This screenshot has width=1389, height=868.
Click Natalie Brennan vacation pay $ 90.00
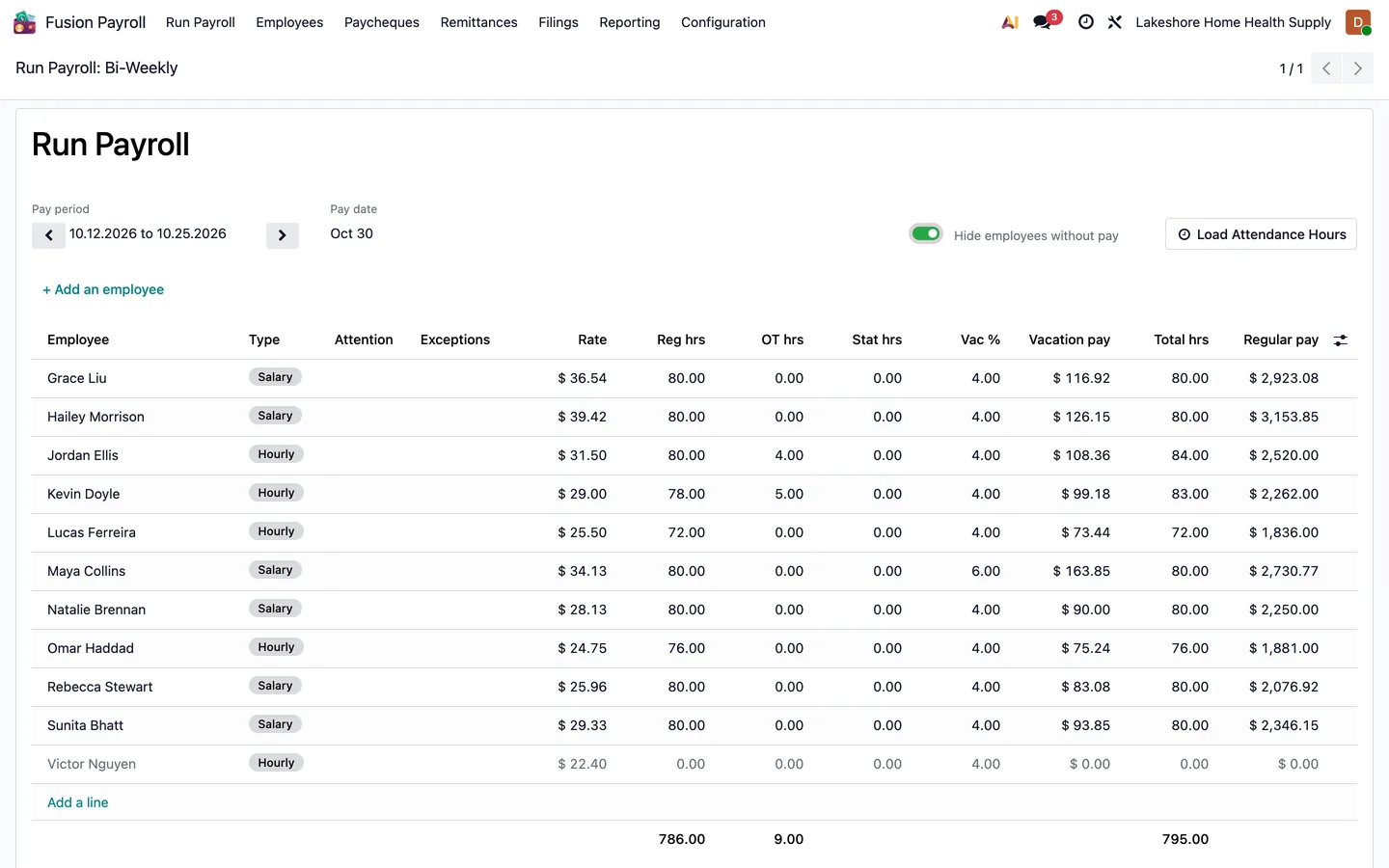(x=1086, y=610)
